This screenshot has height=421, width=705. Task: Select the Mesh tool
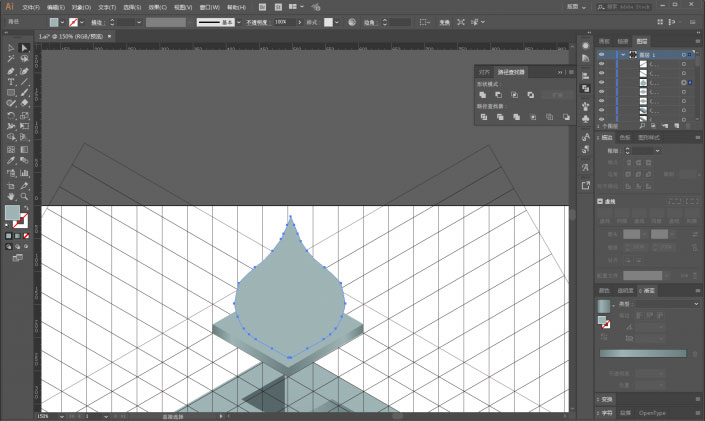tap(11, 149)
